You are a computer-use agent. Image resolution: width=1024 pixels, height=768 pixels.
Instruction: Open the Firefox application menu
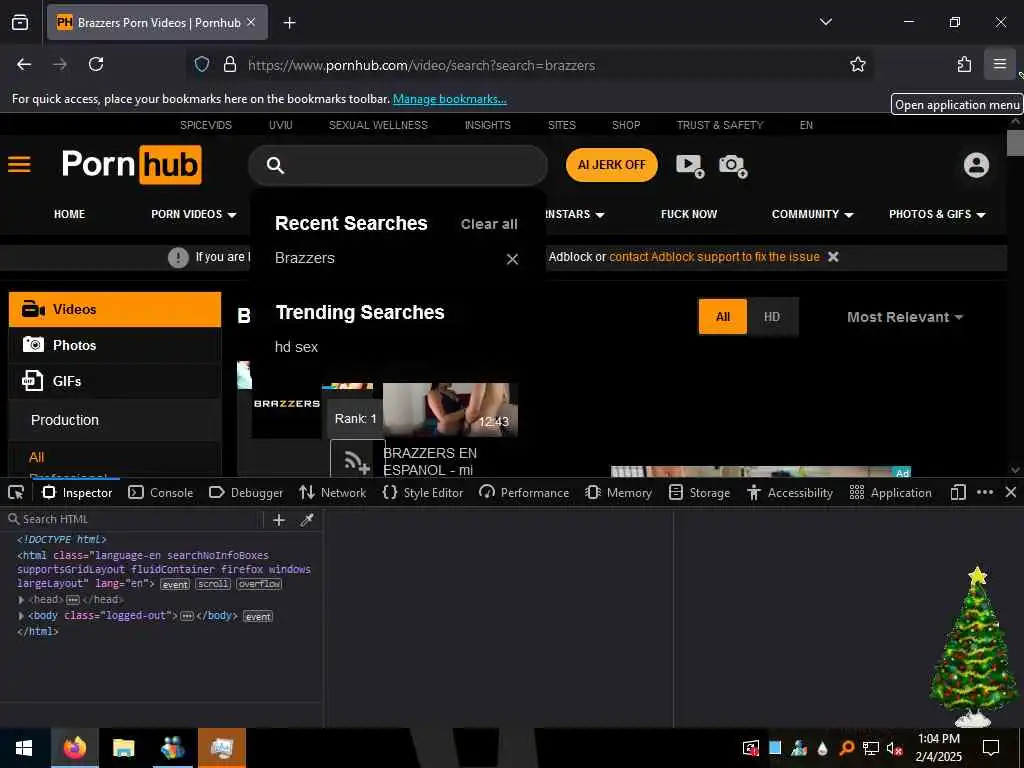tap(1000, 64)
